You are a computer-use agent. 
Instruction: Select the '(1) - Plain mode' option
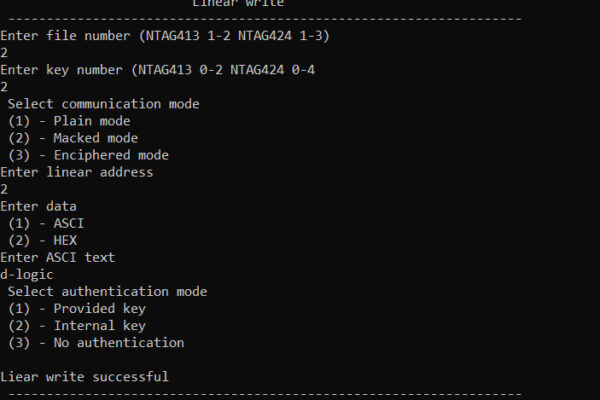tap(69, 121)
